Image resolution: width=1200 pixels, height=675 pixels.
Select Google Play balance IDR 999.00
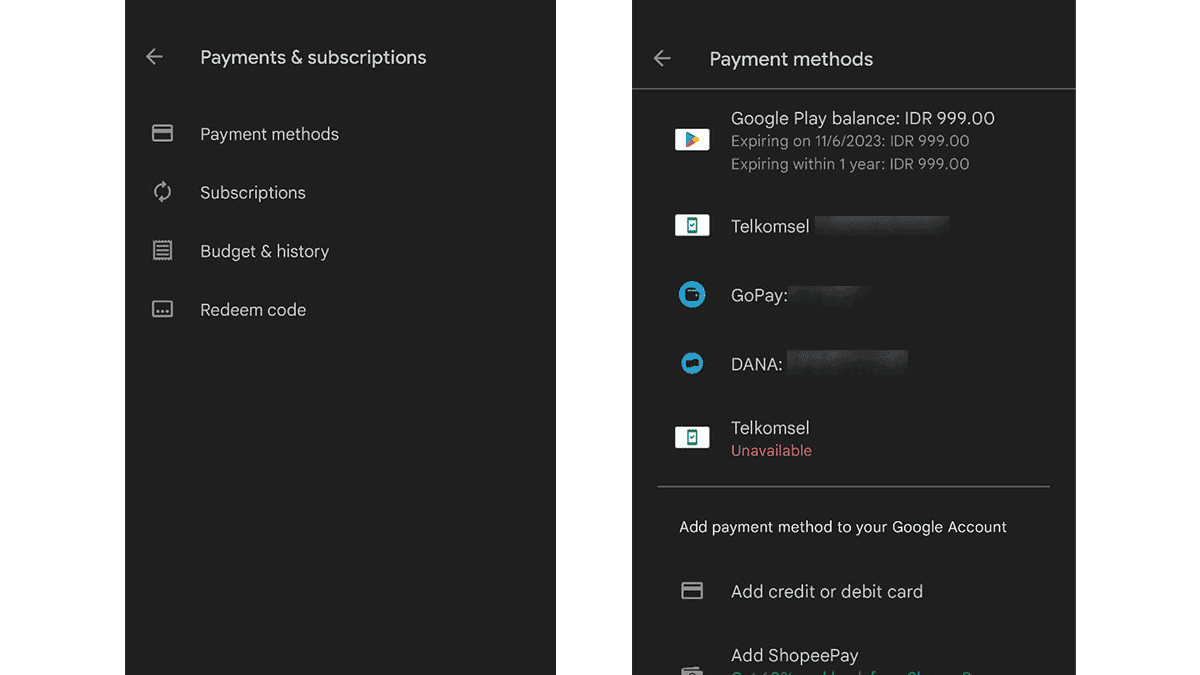(862, 119)
